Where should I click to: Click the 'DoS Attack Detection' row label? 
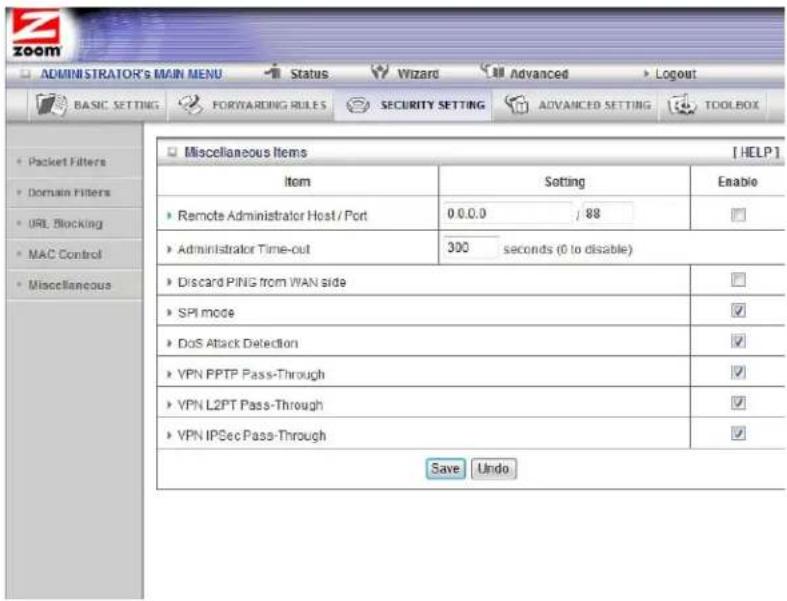coord(238,343)
